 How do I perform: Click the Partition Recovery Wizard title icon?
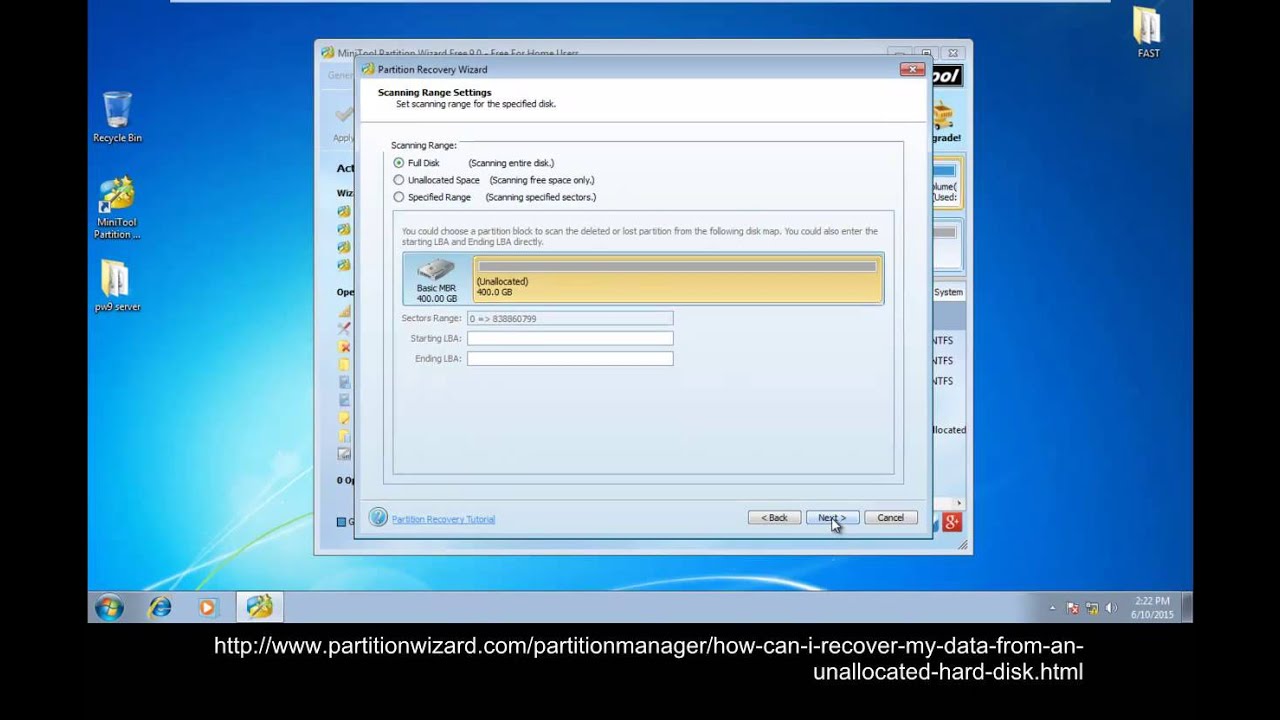[x=369, y=69]
